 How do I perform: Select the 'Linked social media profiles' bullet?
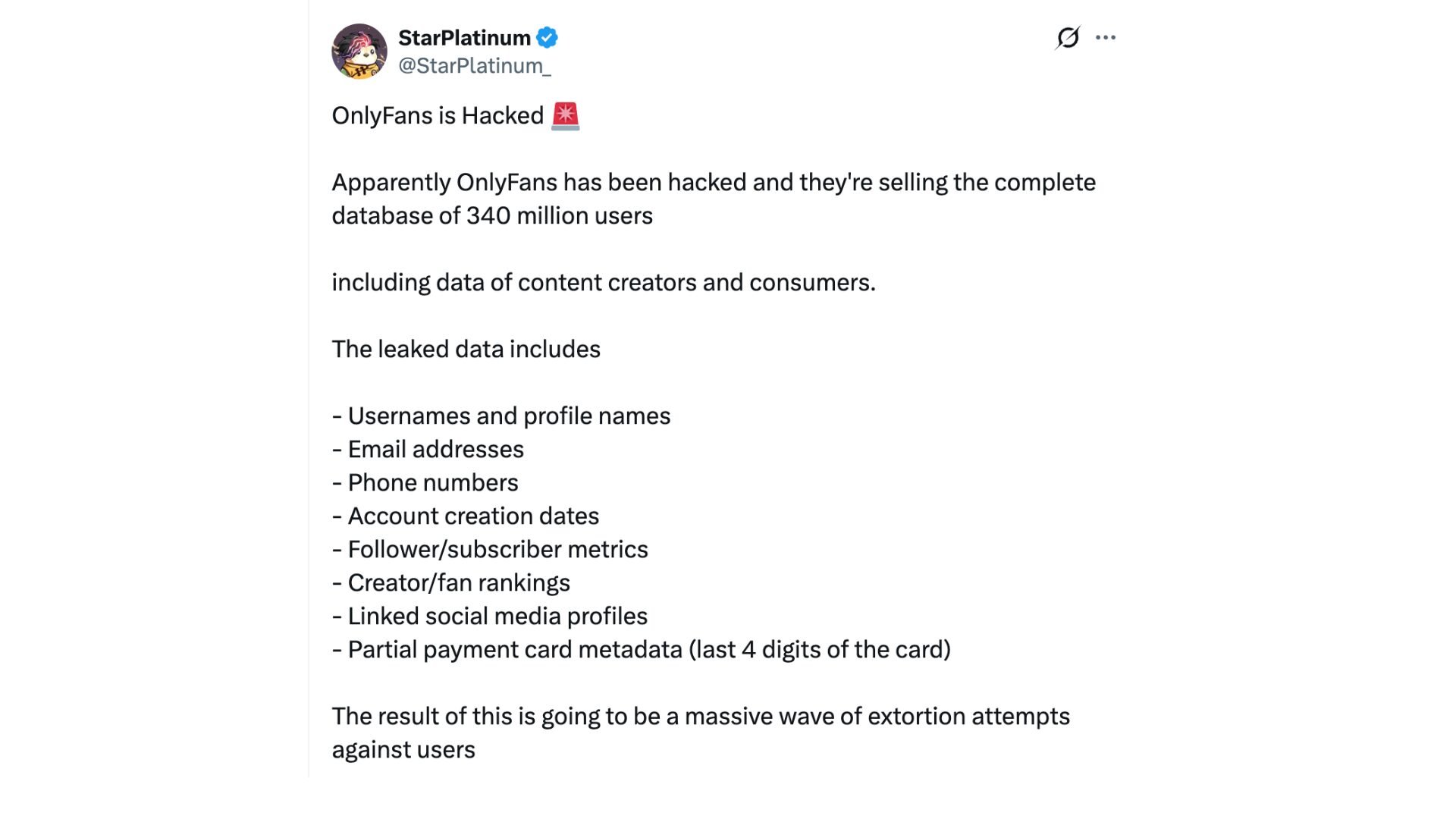point(490,617)
